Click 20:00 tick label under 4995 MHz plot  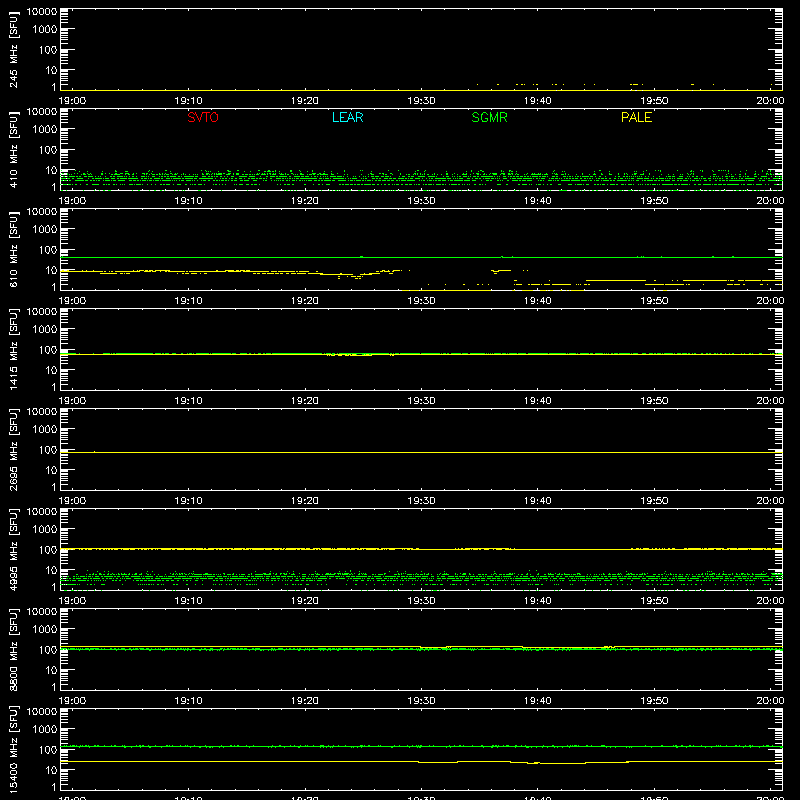point(770,601)
